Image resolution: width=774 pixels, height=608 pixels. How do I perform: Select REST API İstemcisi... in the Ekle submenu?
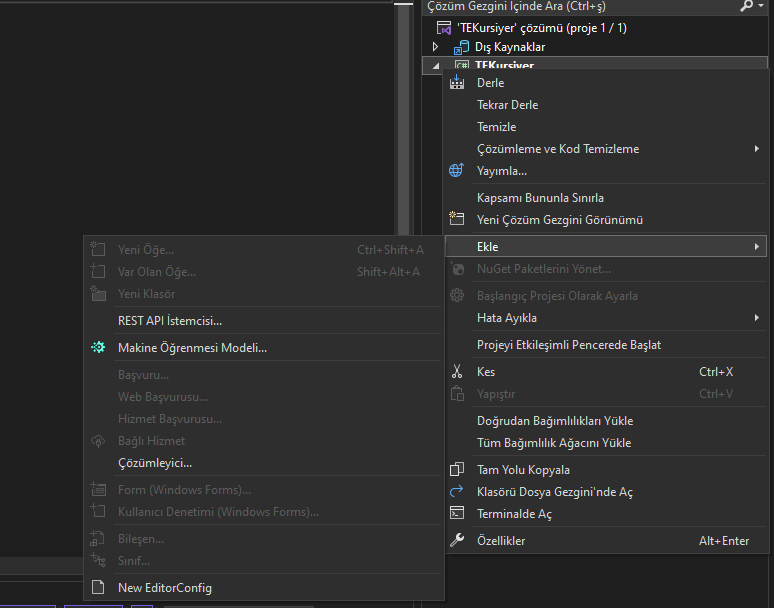170,321
